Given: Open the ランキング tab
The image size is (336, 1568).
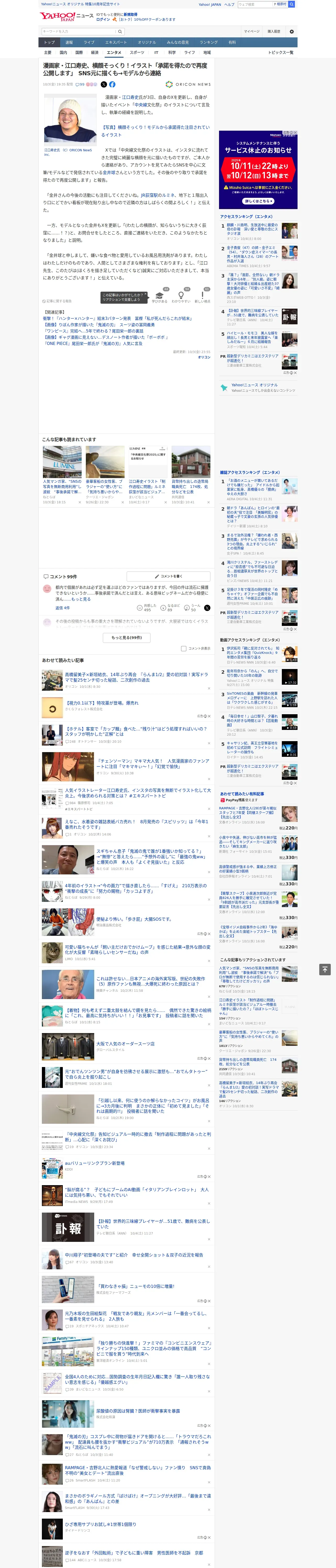Looking at the screenshot, I should (209, 43).
